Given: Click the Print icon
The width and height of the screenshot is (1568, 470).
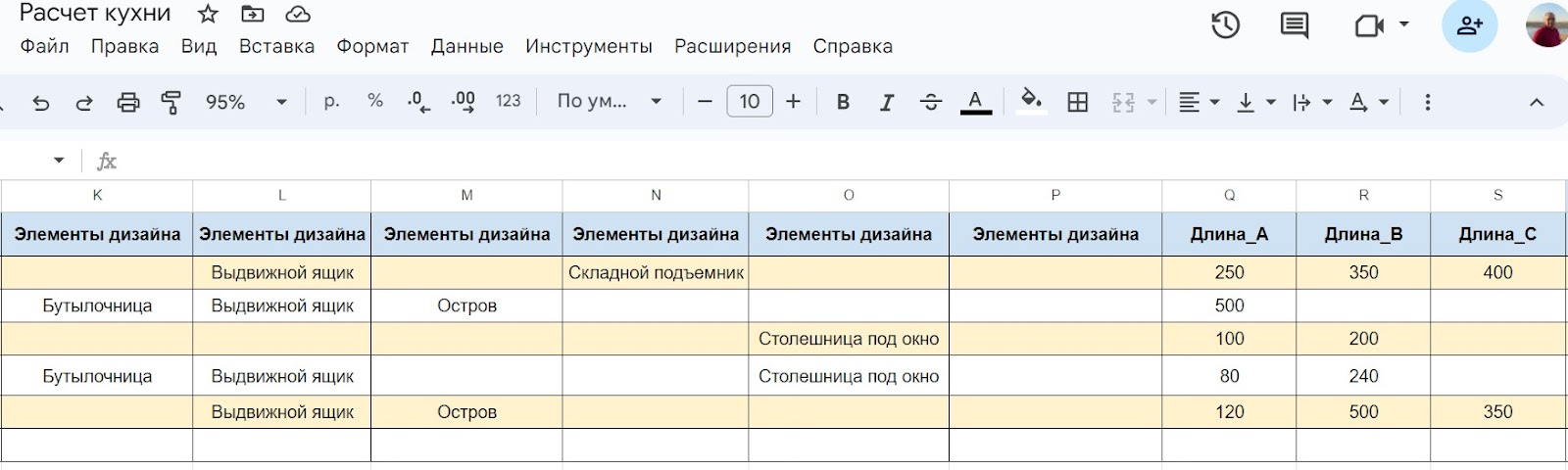Looking at the screenshot, I should [x=127, y=102].
